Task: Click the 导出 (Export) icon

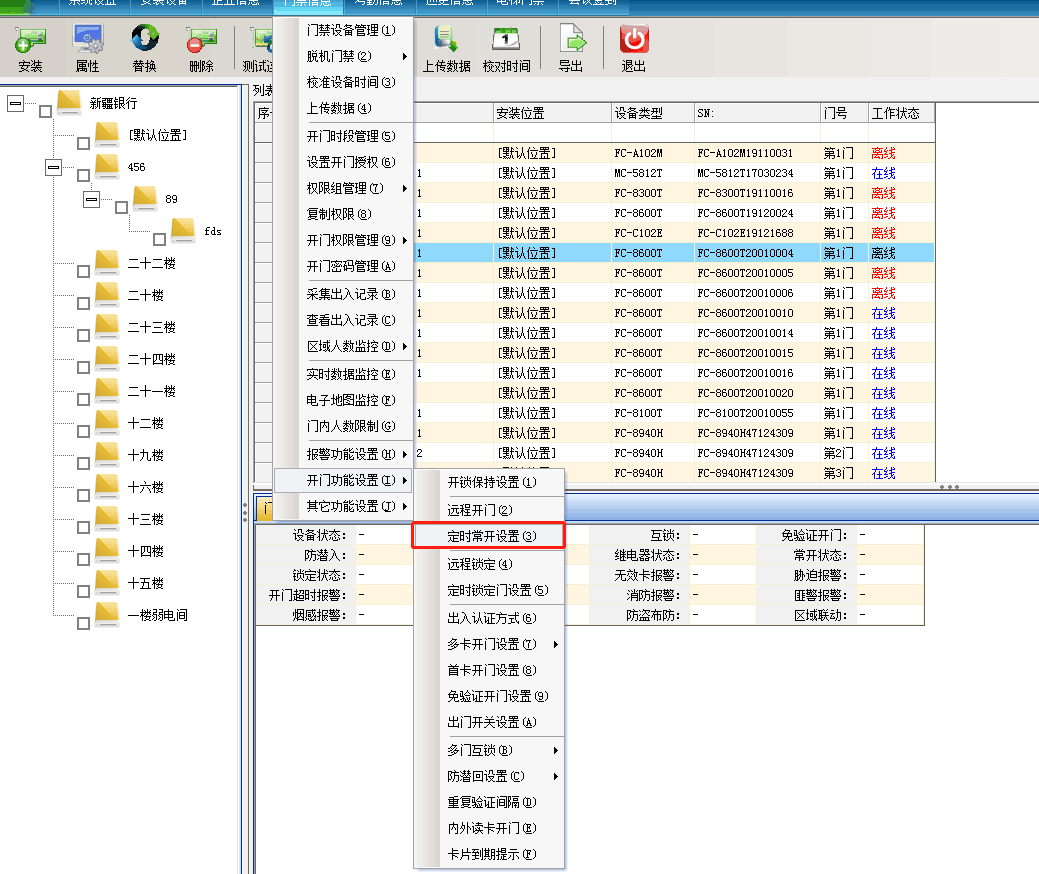Action: (x=573, y=47)
